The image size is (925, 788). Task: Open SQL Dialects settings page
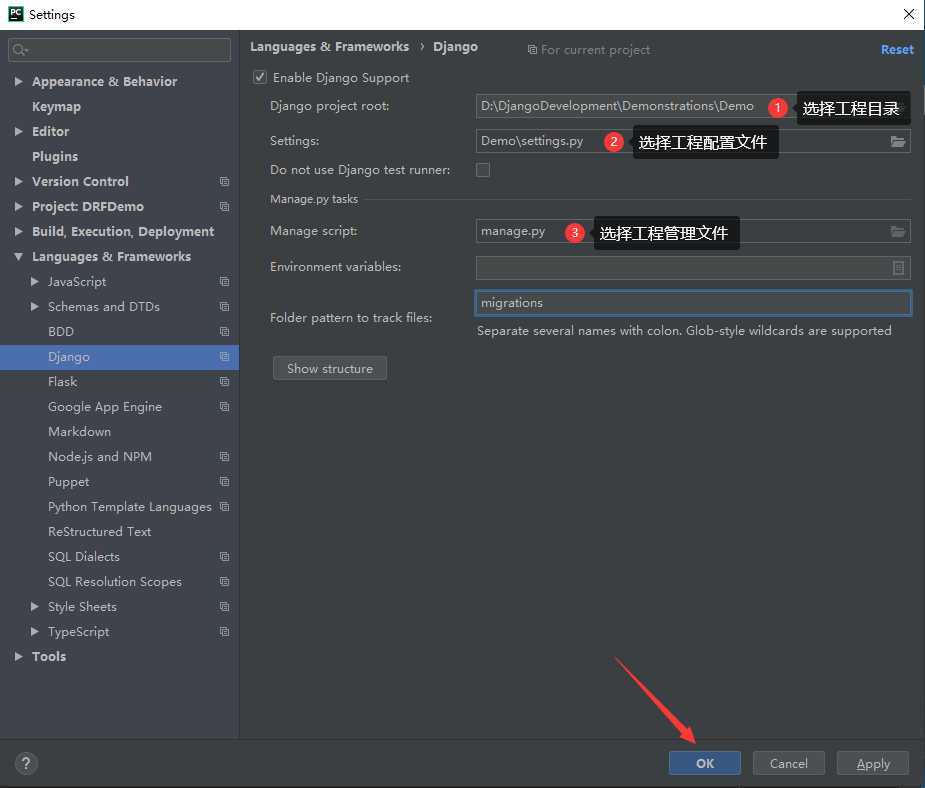pos(84,557)
